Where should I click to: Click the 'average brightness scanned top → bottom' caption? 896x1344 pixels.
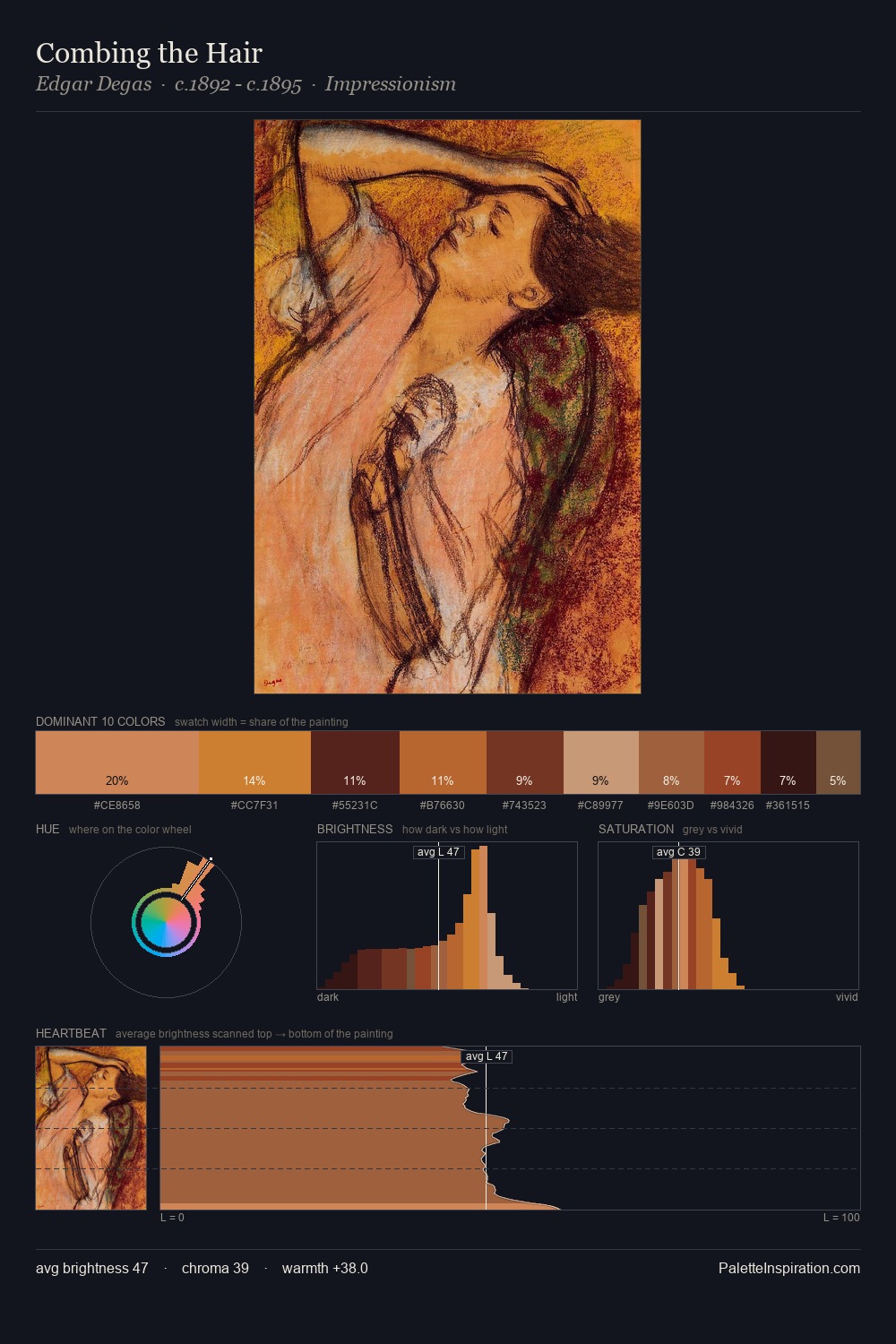254,1034
